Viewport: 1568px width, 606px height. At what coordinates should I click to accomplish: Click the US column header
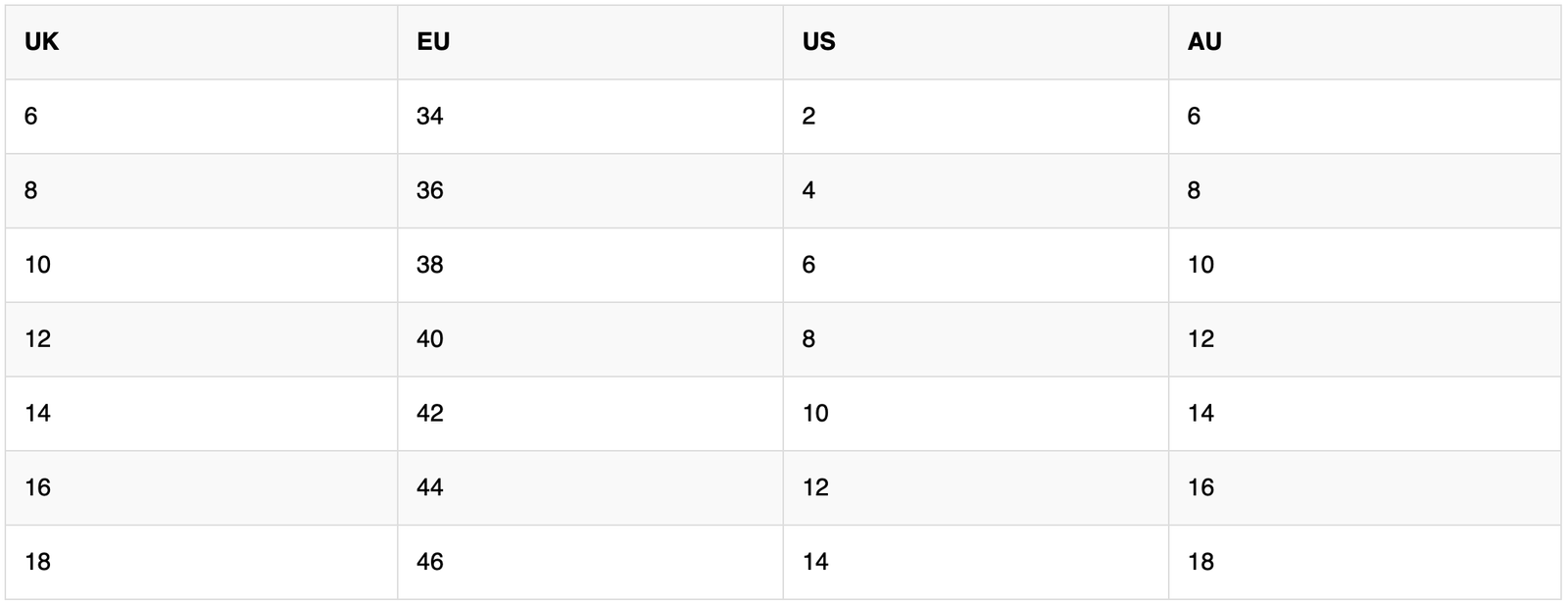[818, 42]
